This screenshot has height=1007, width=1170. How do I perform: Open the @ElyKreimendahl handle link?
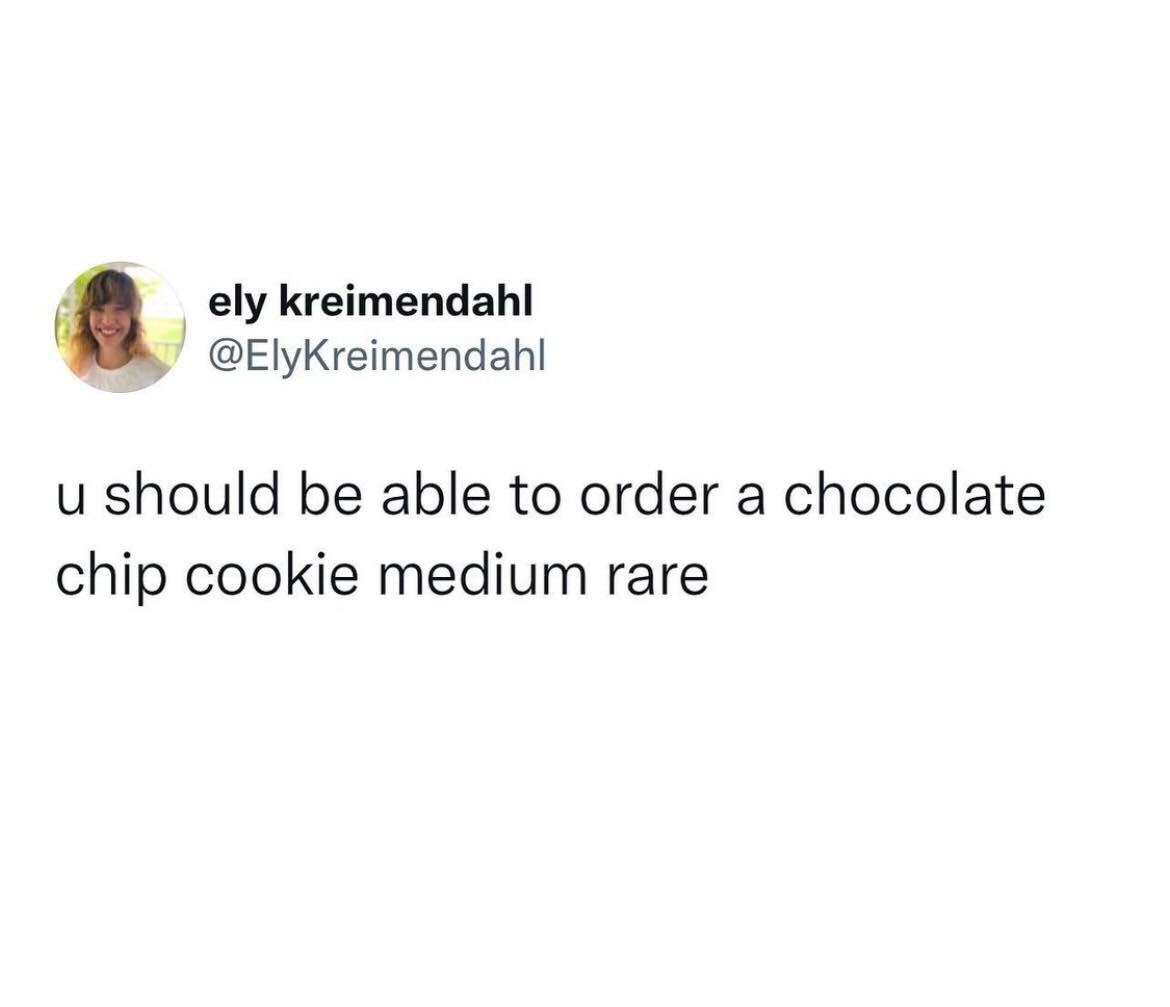(x=378, y=355)
